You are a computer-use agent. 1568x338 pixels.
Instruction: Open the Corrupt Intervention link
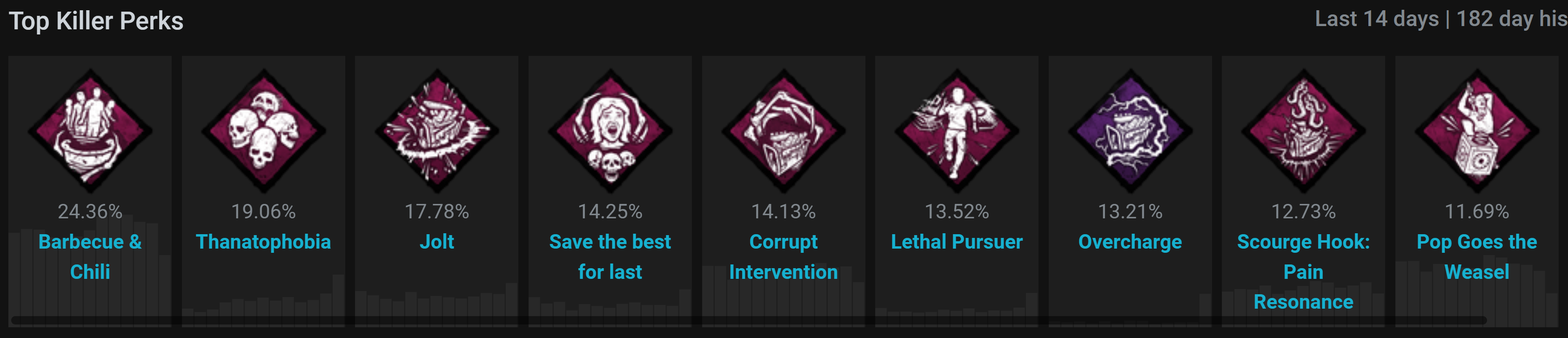point(784,257)
